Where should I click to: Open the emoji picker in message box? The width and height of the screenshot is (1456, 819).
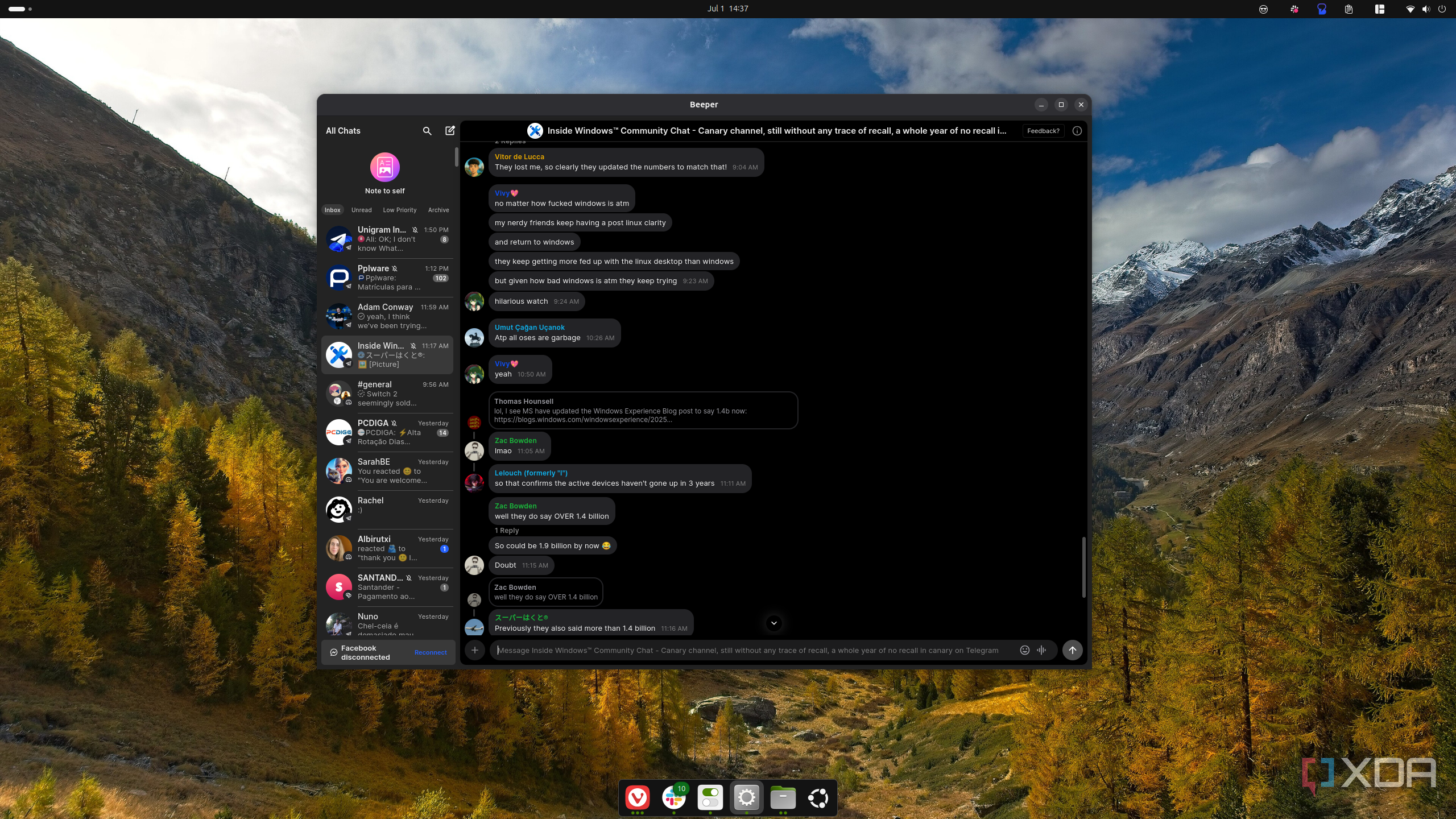click(1025, 650)
